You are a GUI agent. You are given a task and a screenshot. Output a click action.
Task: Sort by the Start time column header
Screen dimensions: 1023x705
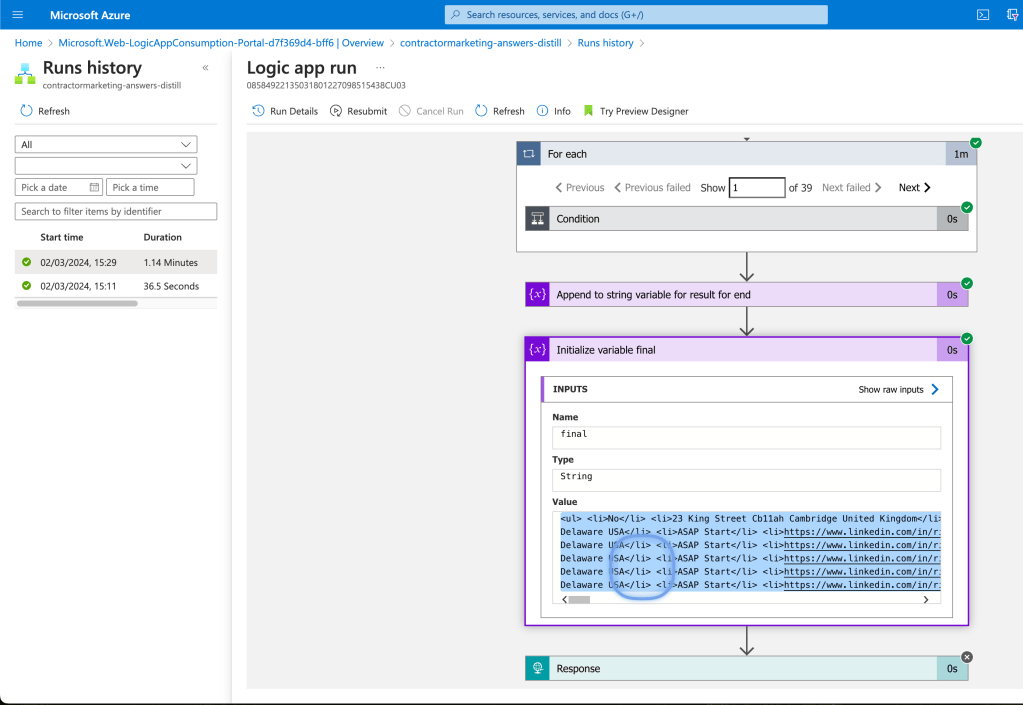click(61, 237)
